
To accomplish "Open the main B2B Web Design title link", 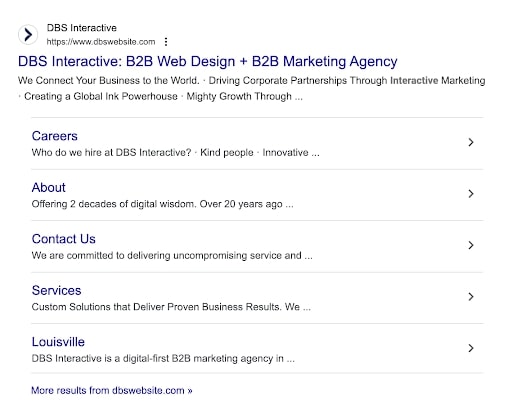I will tap(208, 62).
